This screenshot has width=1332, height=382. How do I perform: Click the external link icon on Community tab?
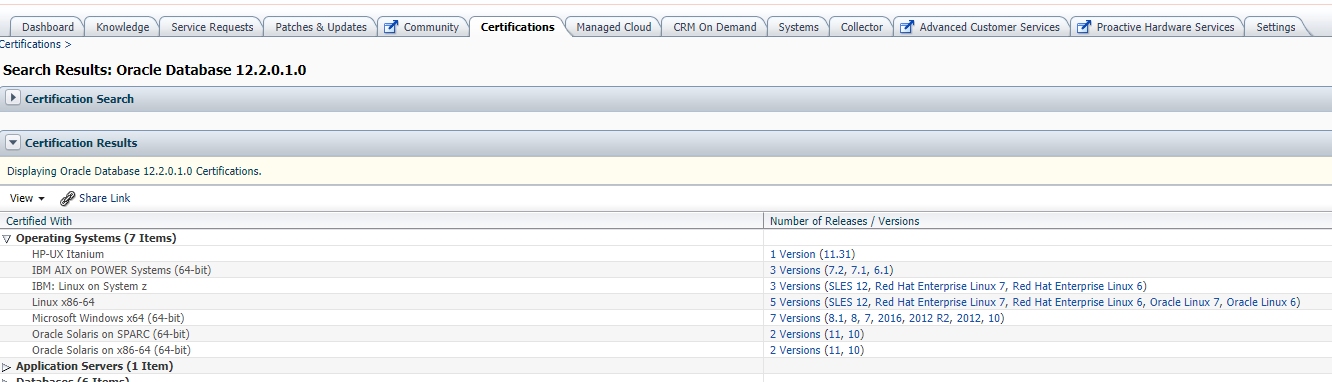pyautogui.click(x=391, y=27)
